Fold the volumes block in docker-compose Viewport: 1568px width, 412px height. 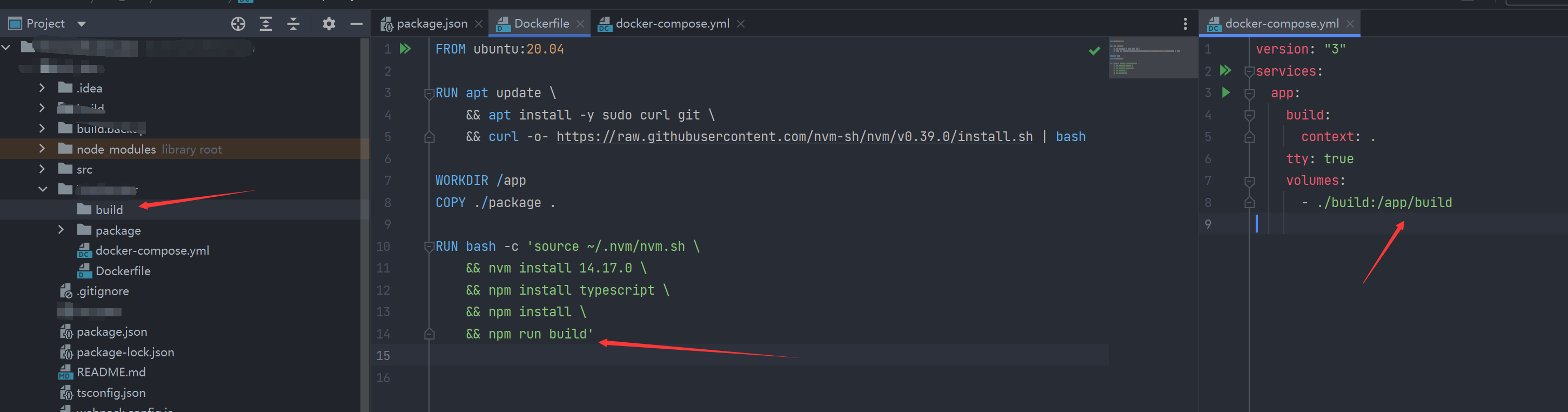(x=1249, y=181)
